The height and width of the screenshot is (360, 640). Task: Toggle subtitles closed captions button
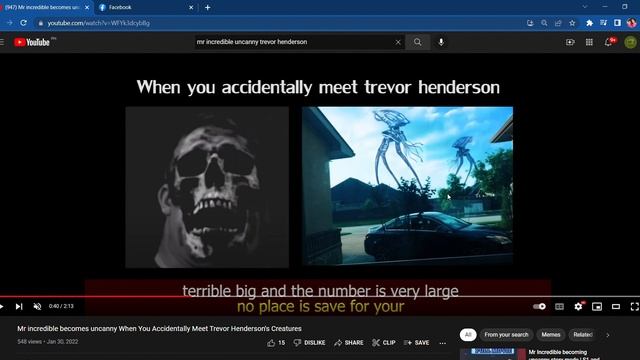tap(559, 307)
